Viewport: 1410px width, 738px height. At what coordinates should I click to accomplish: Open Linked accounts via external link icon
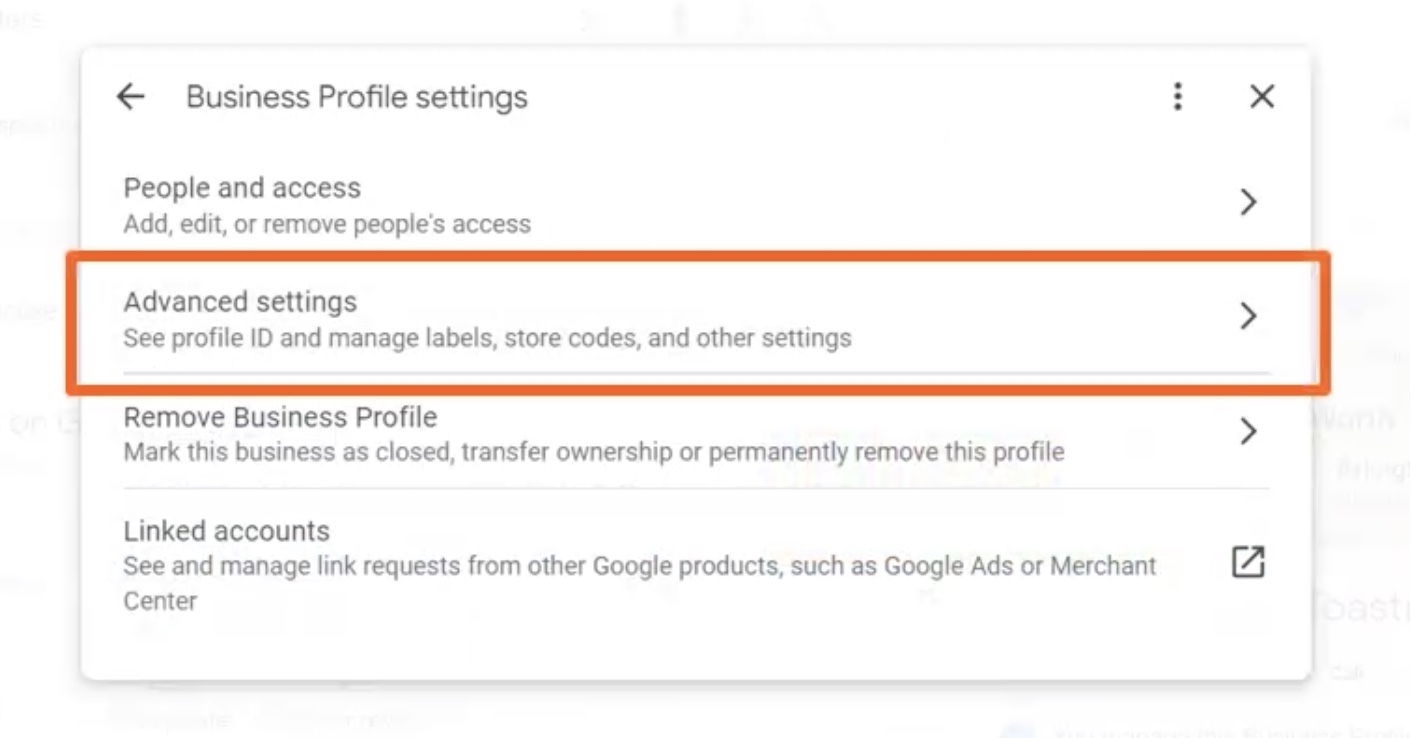(x=1248, y=562)
